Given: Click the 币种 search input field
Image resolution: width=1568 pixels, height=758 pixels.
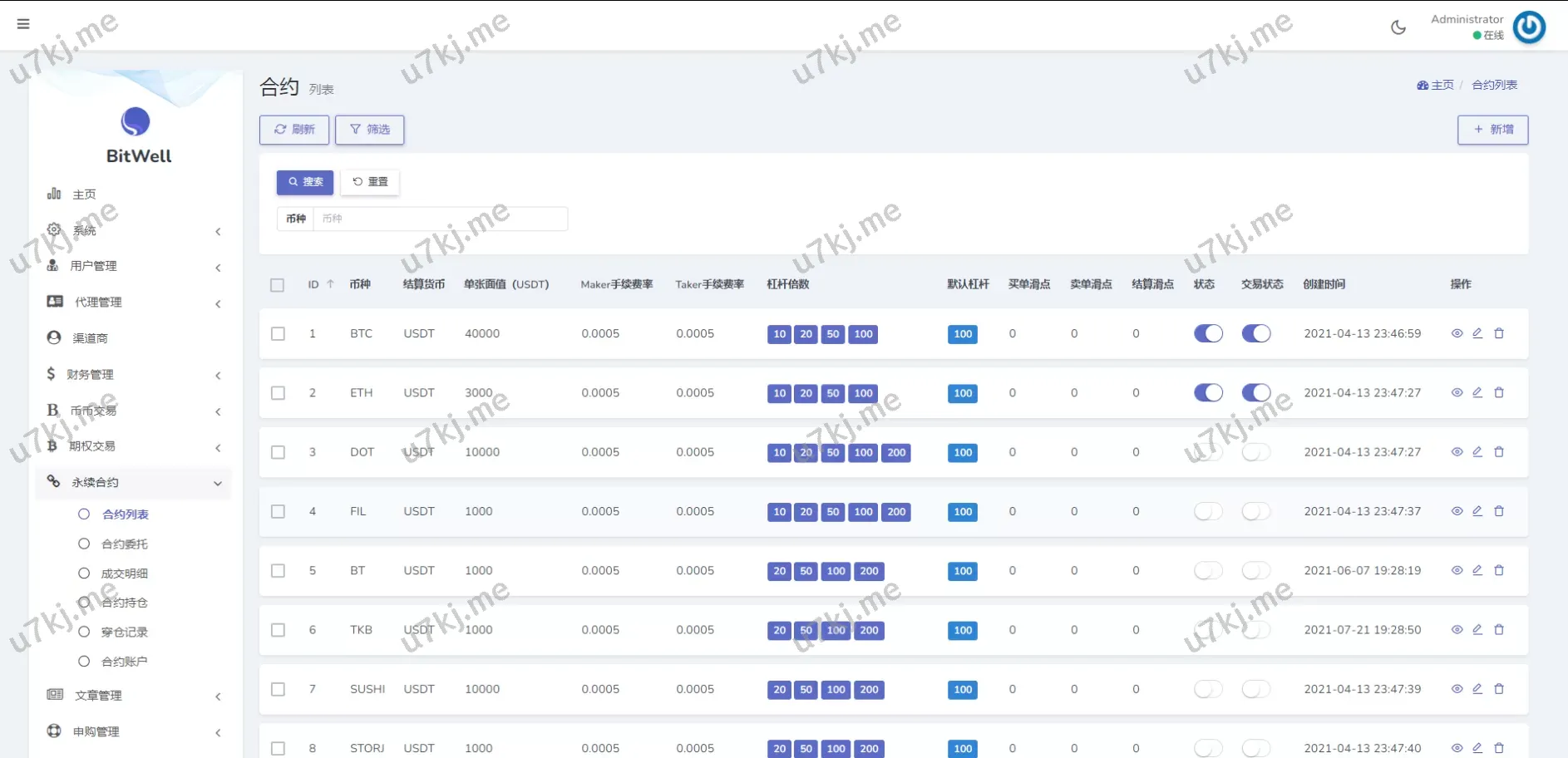Looking at the screenshot, I should [x=440, y=219].
